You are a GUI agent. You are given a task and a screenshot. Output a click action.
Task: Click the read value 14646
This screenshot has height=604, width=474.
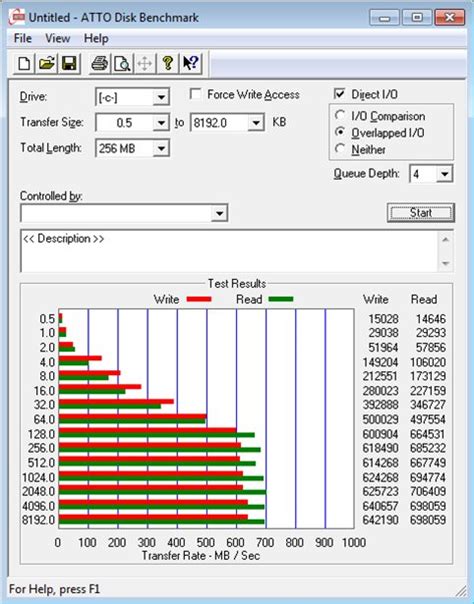(430, 319)
